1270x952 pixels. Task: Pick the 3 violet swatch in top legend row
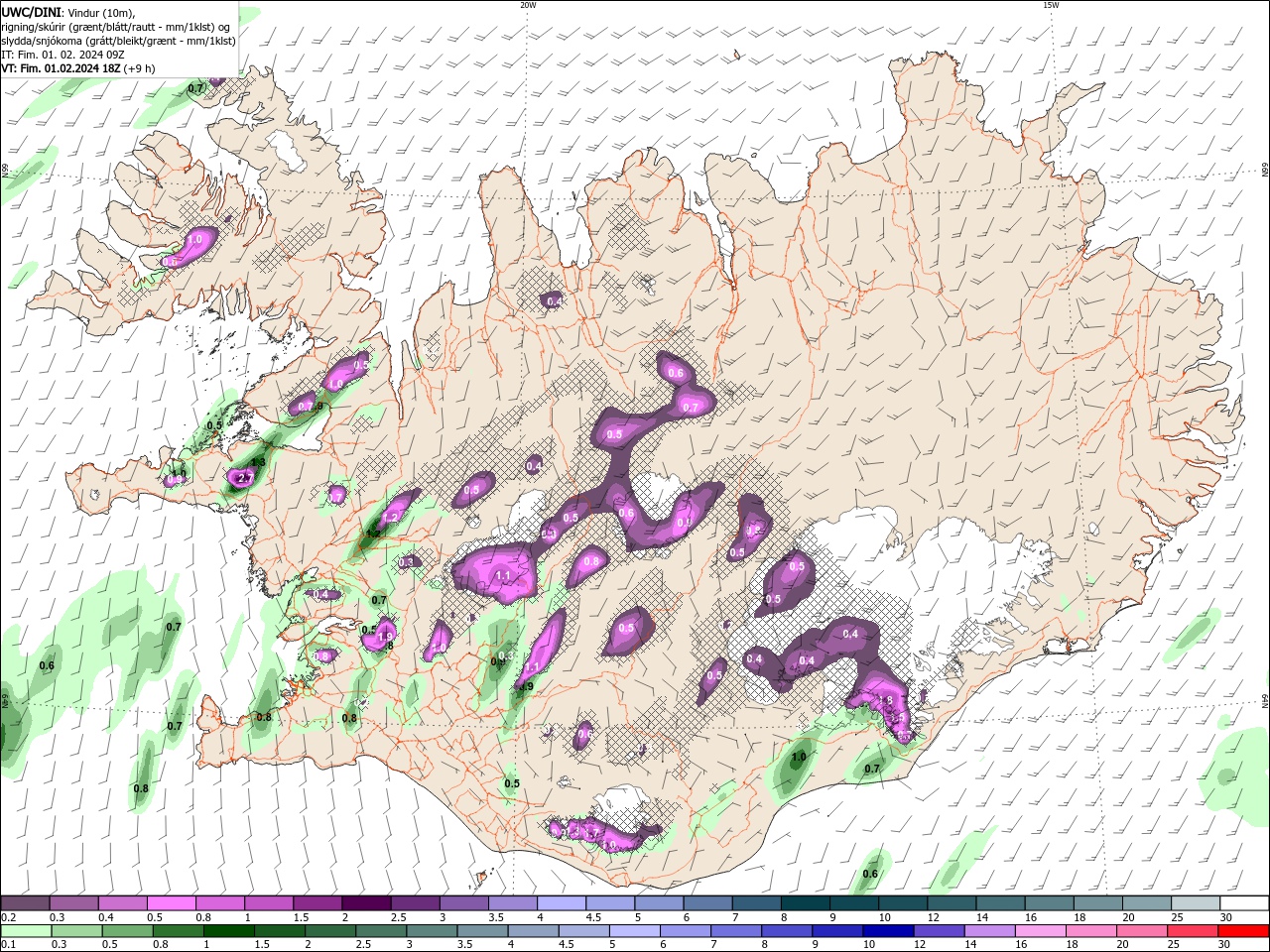(462, 903)
